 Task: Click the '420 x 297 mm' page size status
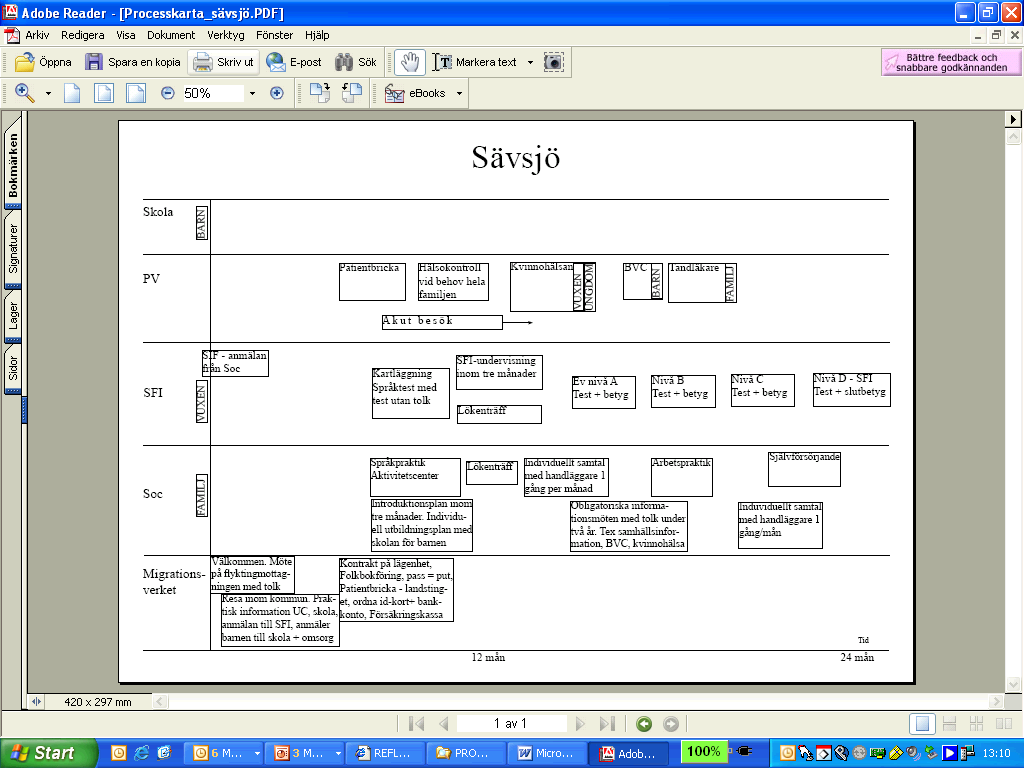(98, 702)
